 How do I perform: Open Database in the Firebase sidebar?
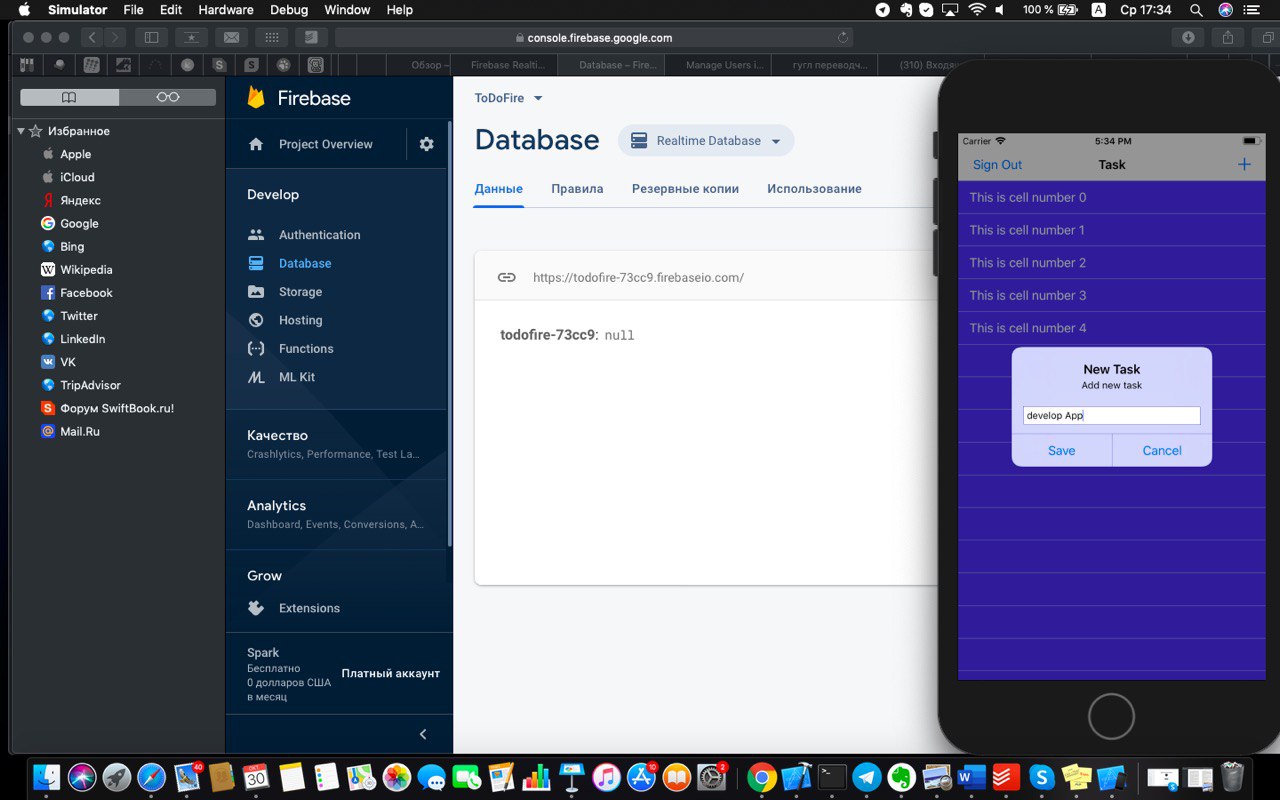point(305,263)
